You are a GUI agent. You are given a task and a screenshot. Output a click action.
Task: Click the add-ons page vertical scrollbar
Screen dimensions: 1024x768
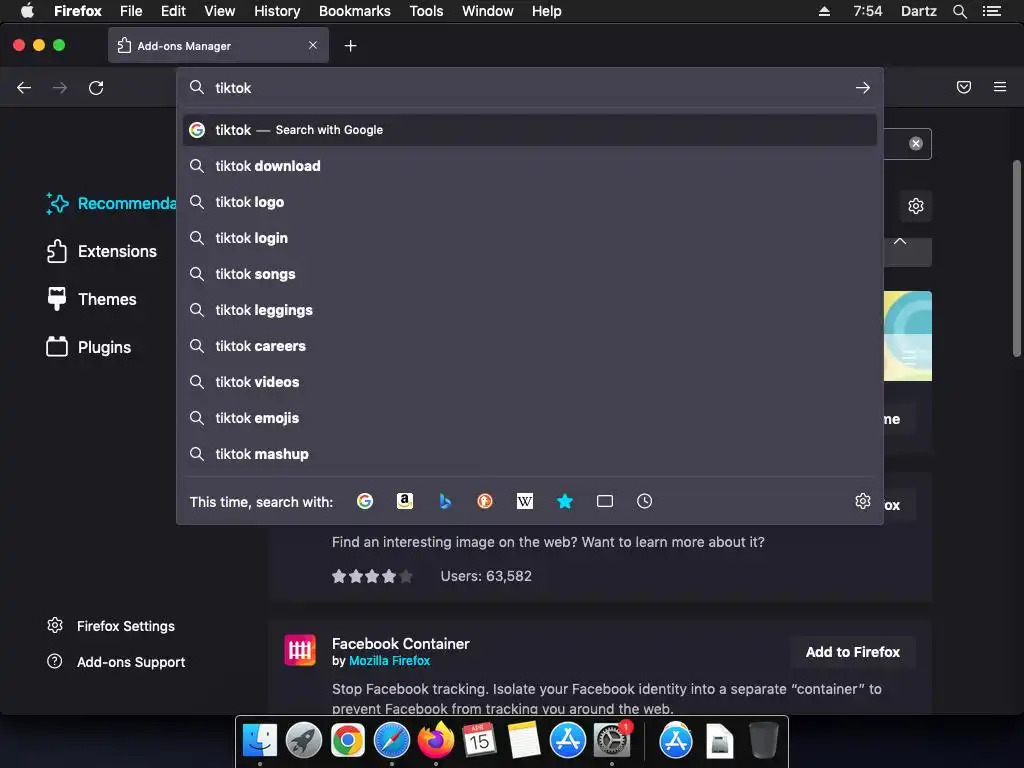[x=1016, y=259]
